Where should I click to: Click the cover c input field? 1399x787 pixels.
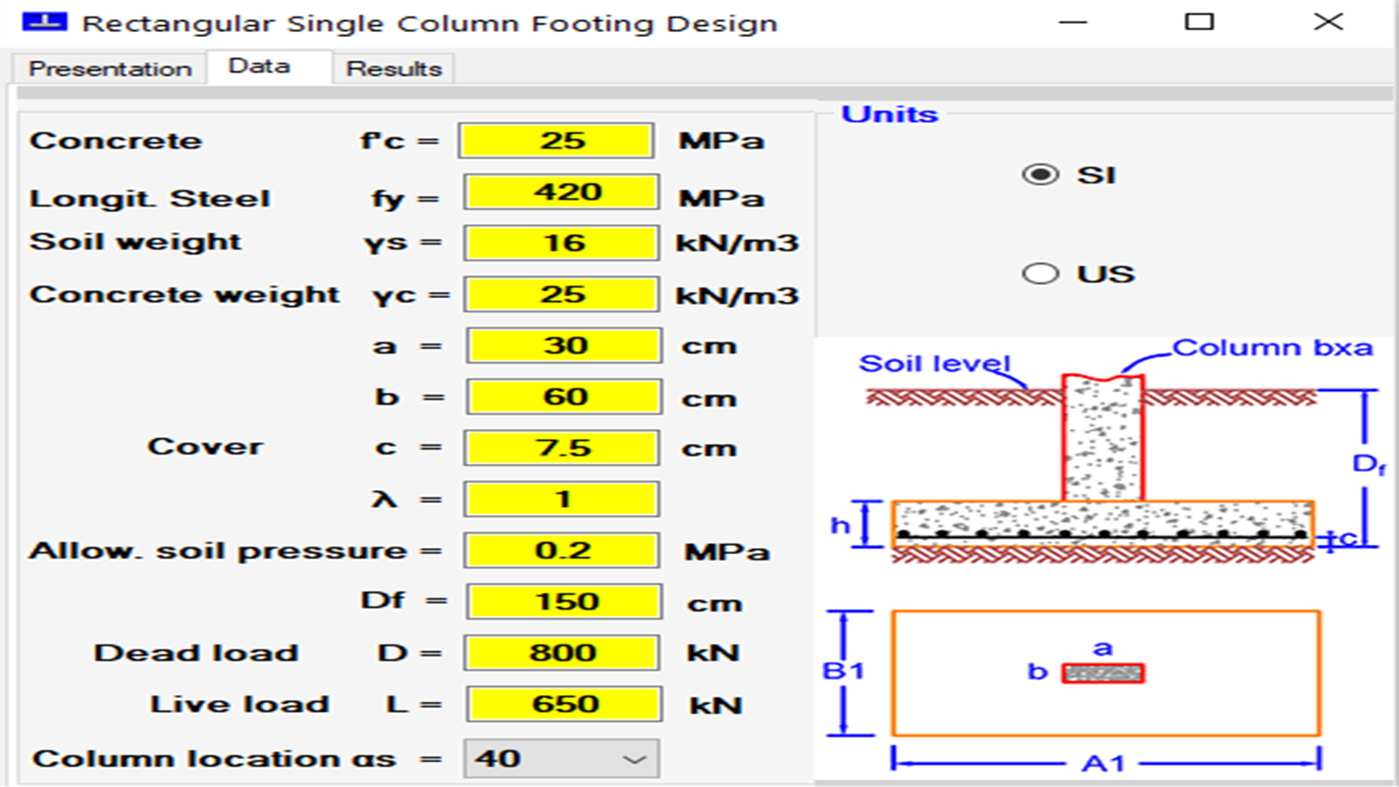pos(561,447)
